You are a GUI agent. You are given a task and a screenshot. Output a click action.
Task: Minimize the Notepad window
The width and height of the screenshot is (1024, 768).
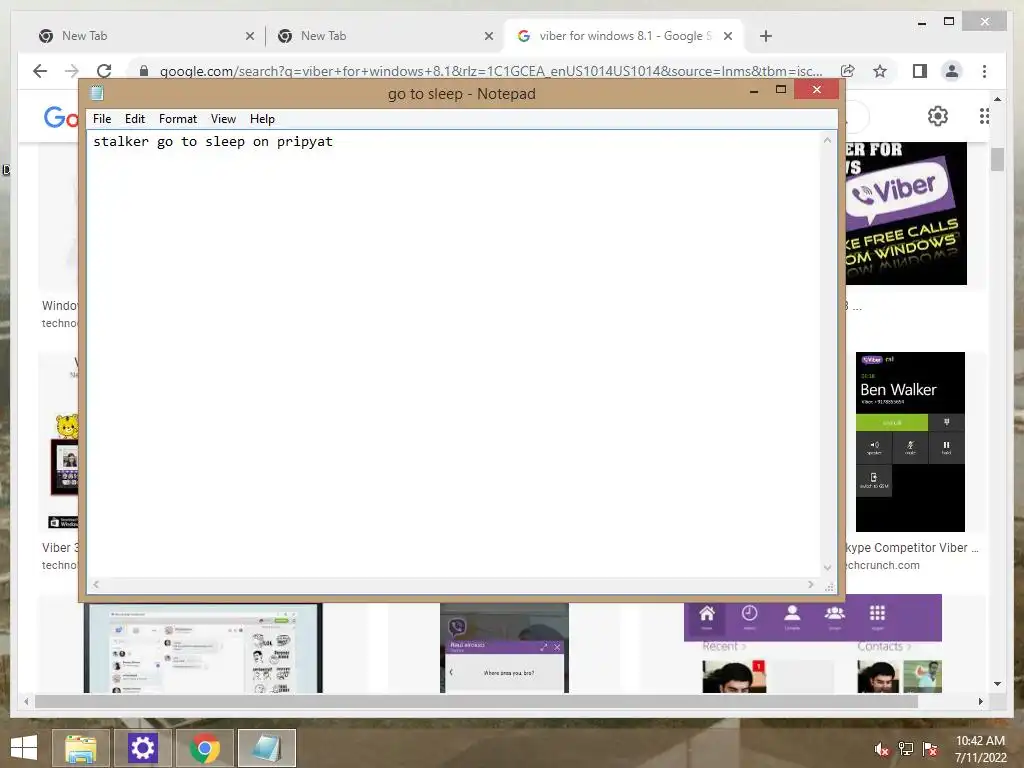pos(754,90)
